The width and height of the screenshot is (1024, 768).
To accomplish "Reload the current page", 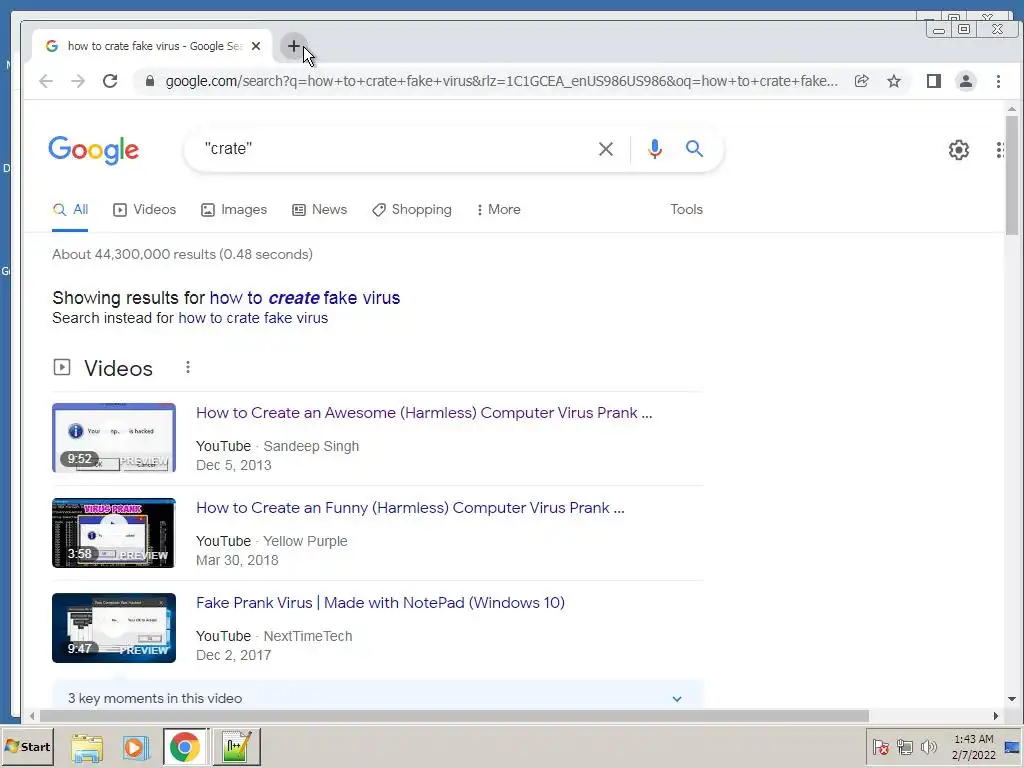I will (x=110, y=81).
